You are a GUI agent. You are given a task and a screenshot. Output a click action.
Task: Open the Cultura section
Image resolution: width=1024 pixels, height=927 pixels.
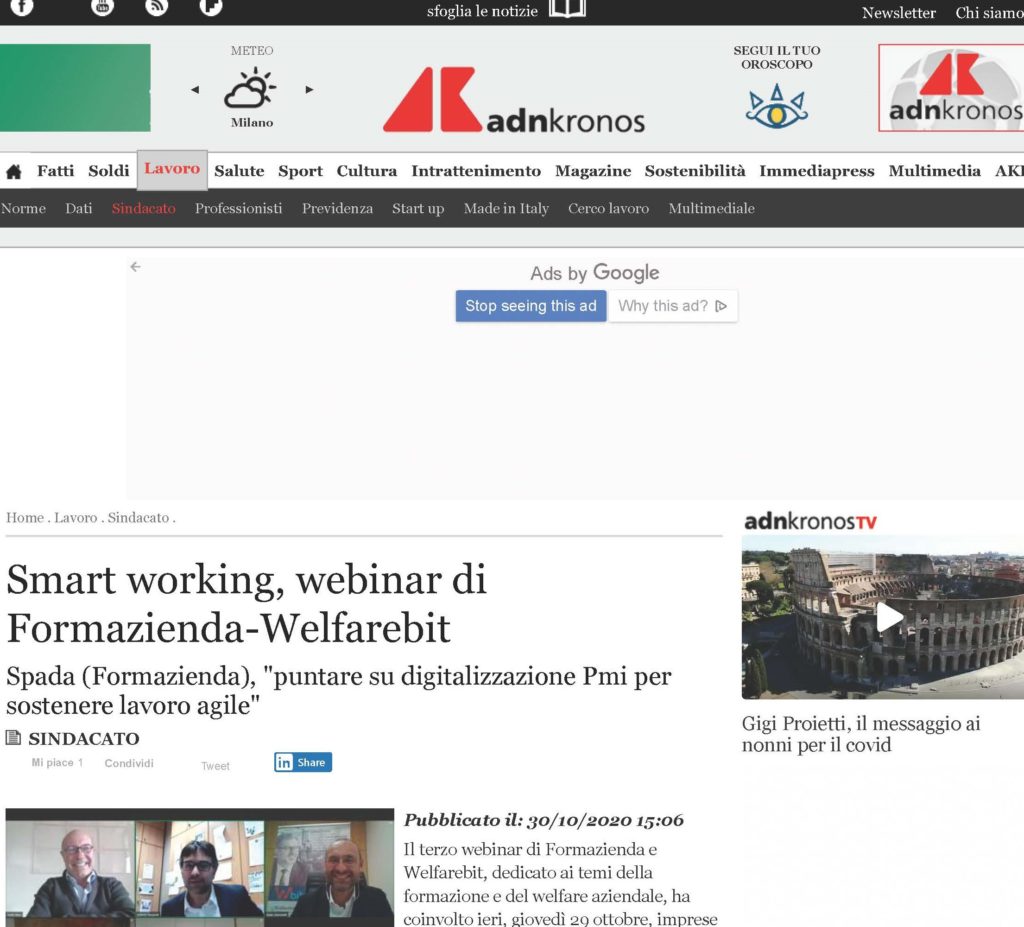[x=366, y=171]
